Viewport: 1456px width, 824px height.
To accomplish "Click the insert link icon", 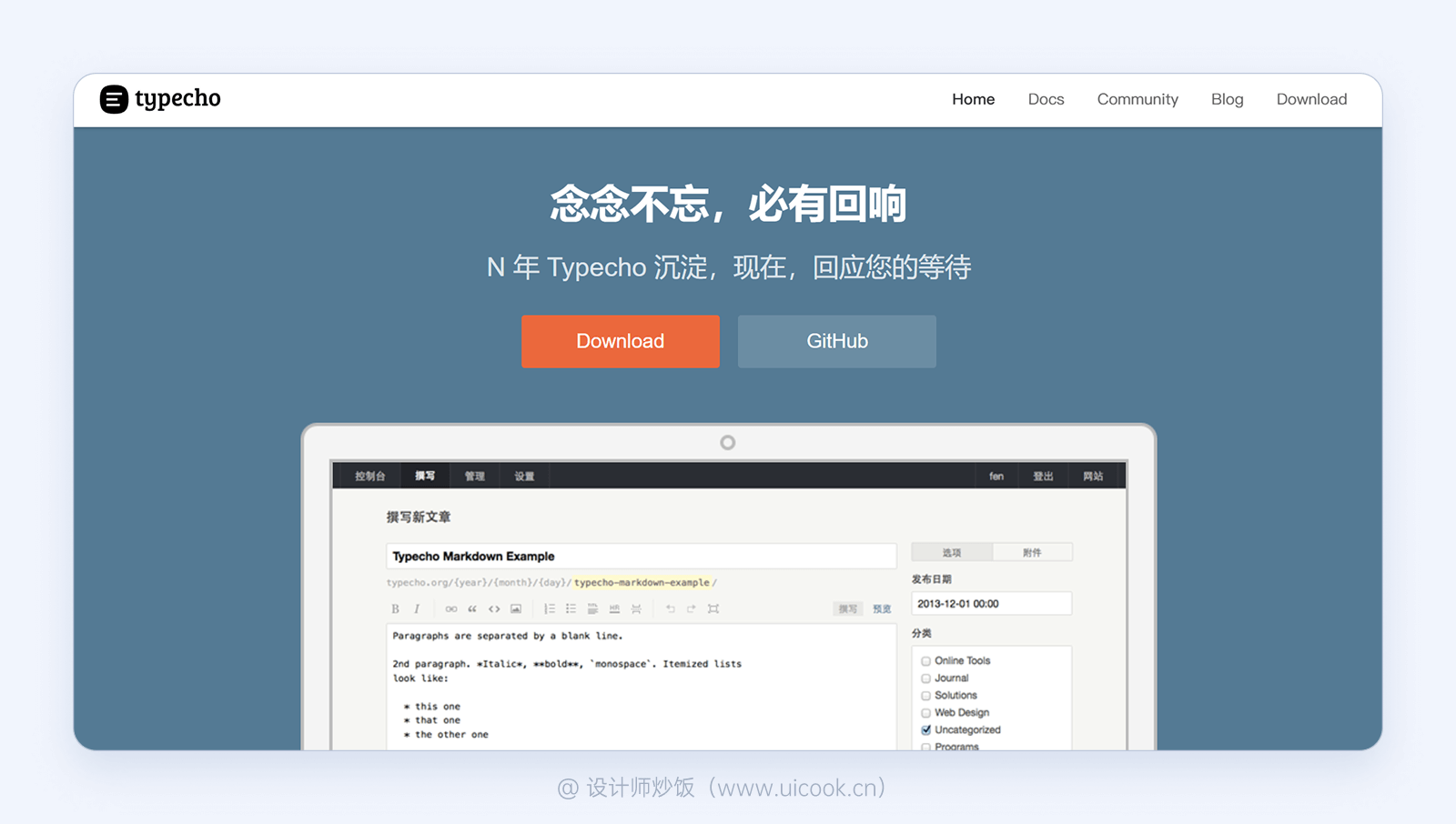I will click(451, 608).
